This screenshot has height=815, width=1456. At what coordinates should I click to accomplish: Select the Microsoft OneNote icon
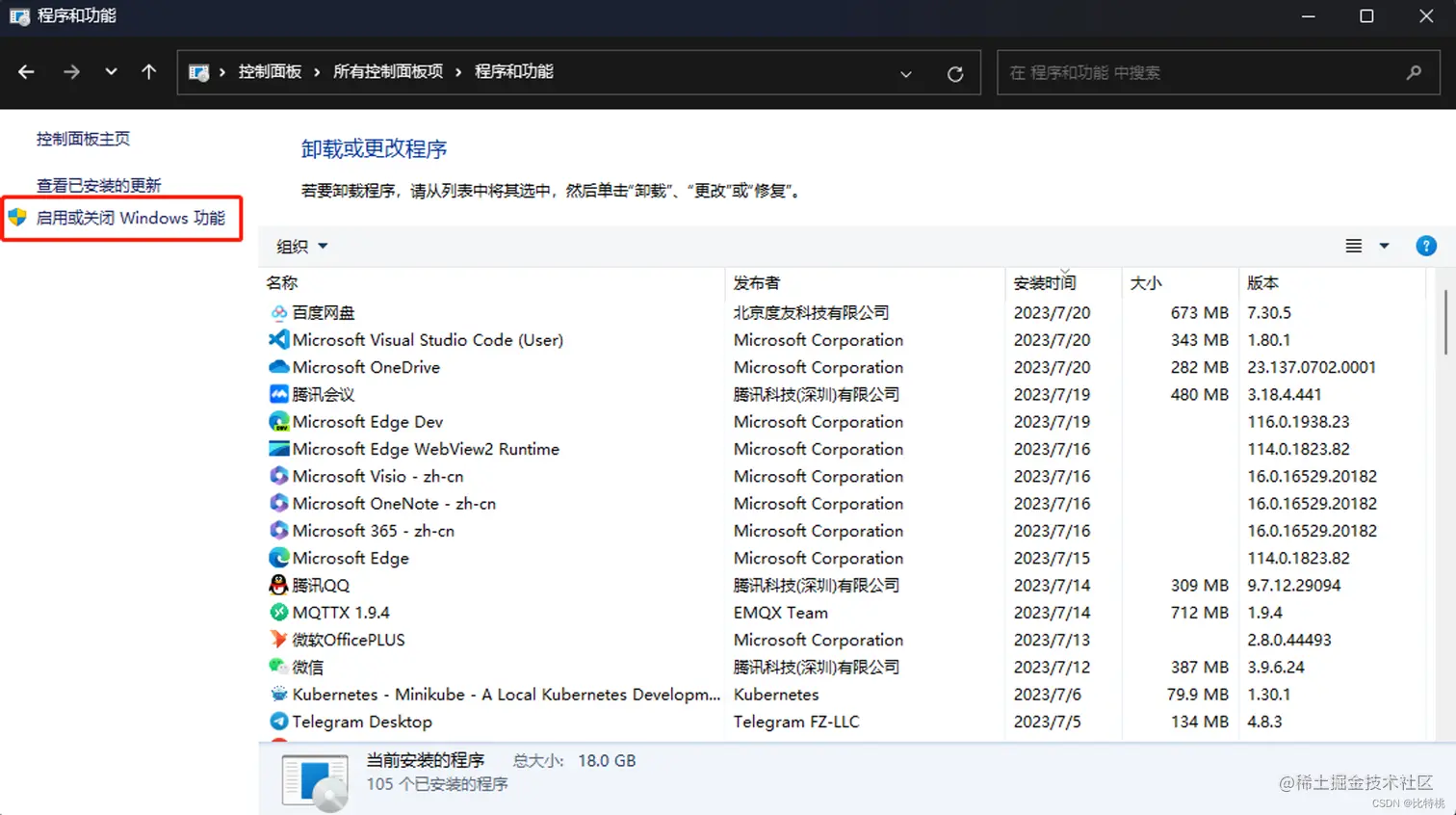tap(278, 503)
